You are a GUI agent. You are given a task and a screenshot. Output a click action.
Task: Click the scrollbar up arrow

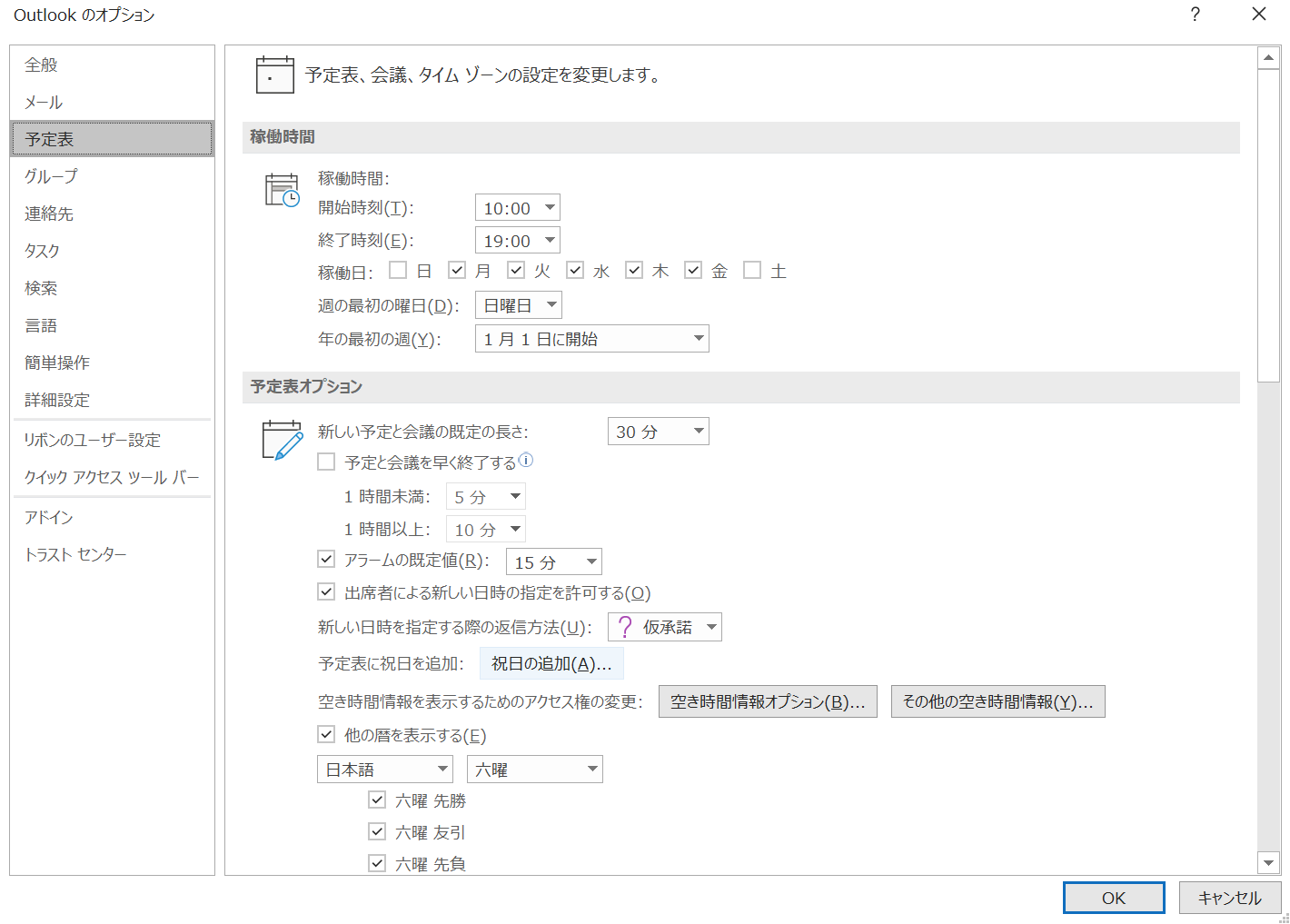1269,58
